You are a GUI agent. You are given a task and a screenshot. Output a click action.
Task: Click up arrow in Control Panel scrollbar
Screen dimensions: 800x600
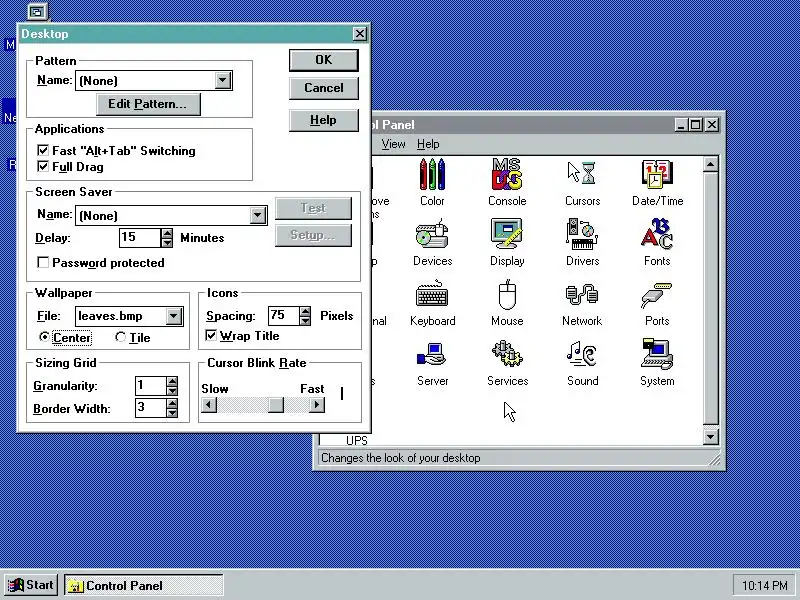(x=710, y=164)
